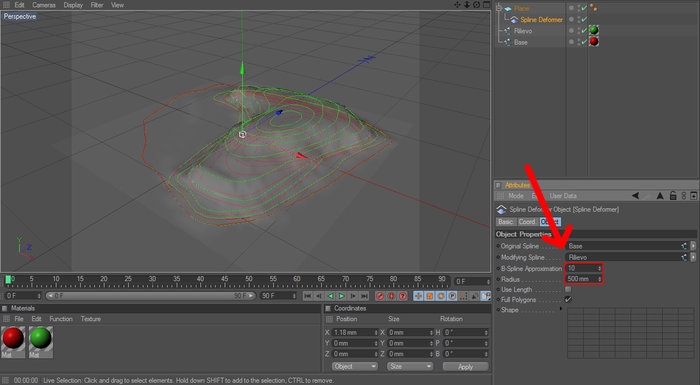Open the Object coordinates dropdown

coord(354,366)
